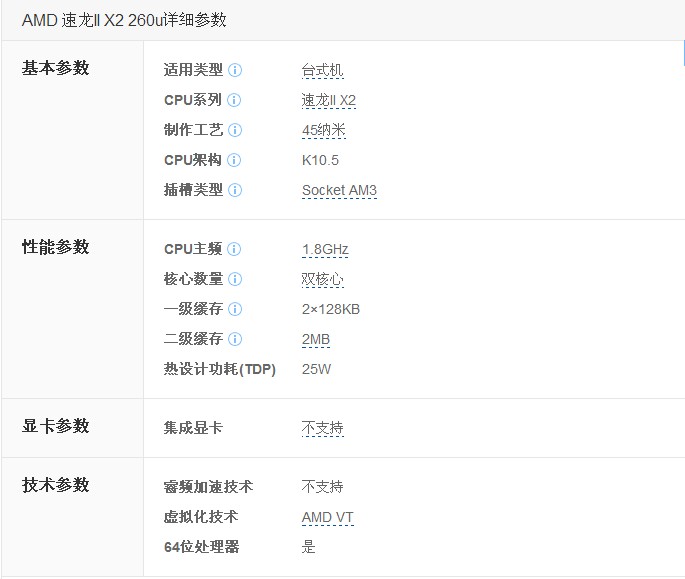The height and width of the screenshot is (579, 685).
Task: Click the 显卡参数 section heading
Action: pos(55,426)
